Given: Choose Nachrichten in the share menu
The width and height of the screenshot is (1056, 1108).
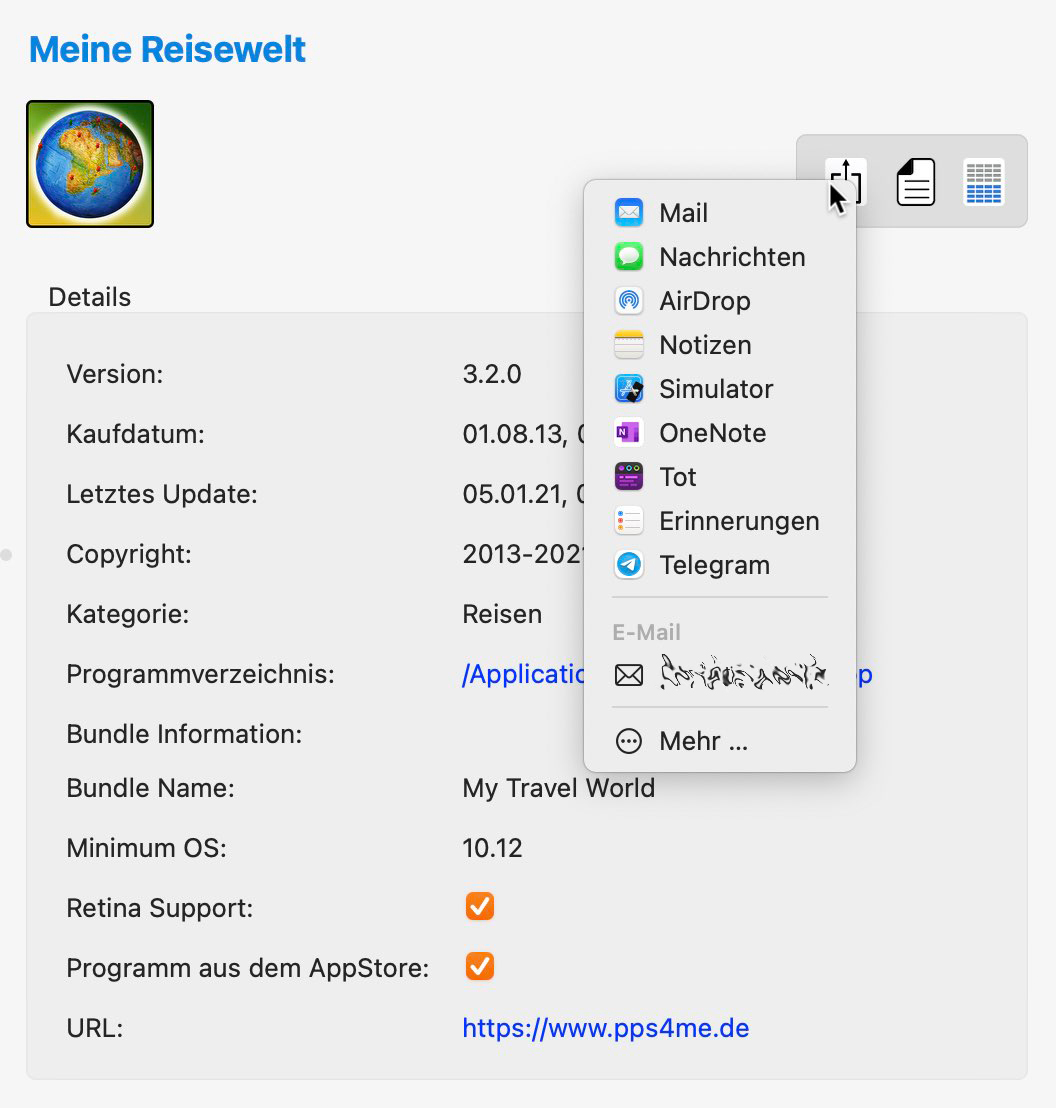Looking at the screenshot, I should click(720, 257).
